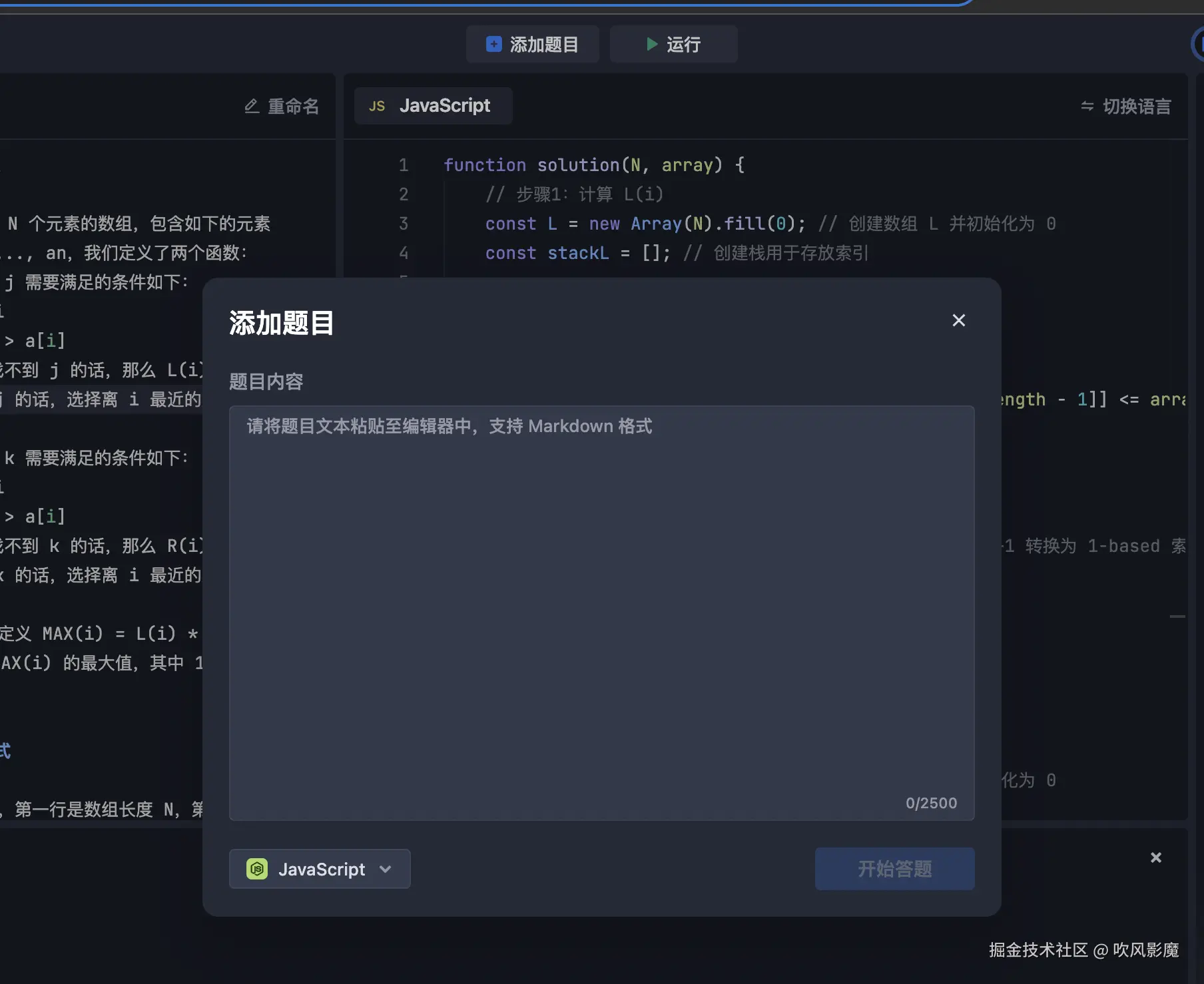Click the 'const stackL = [];' code line

point(578,253)
